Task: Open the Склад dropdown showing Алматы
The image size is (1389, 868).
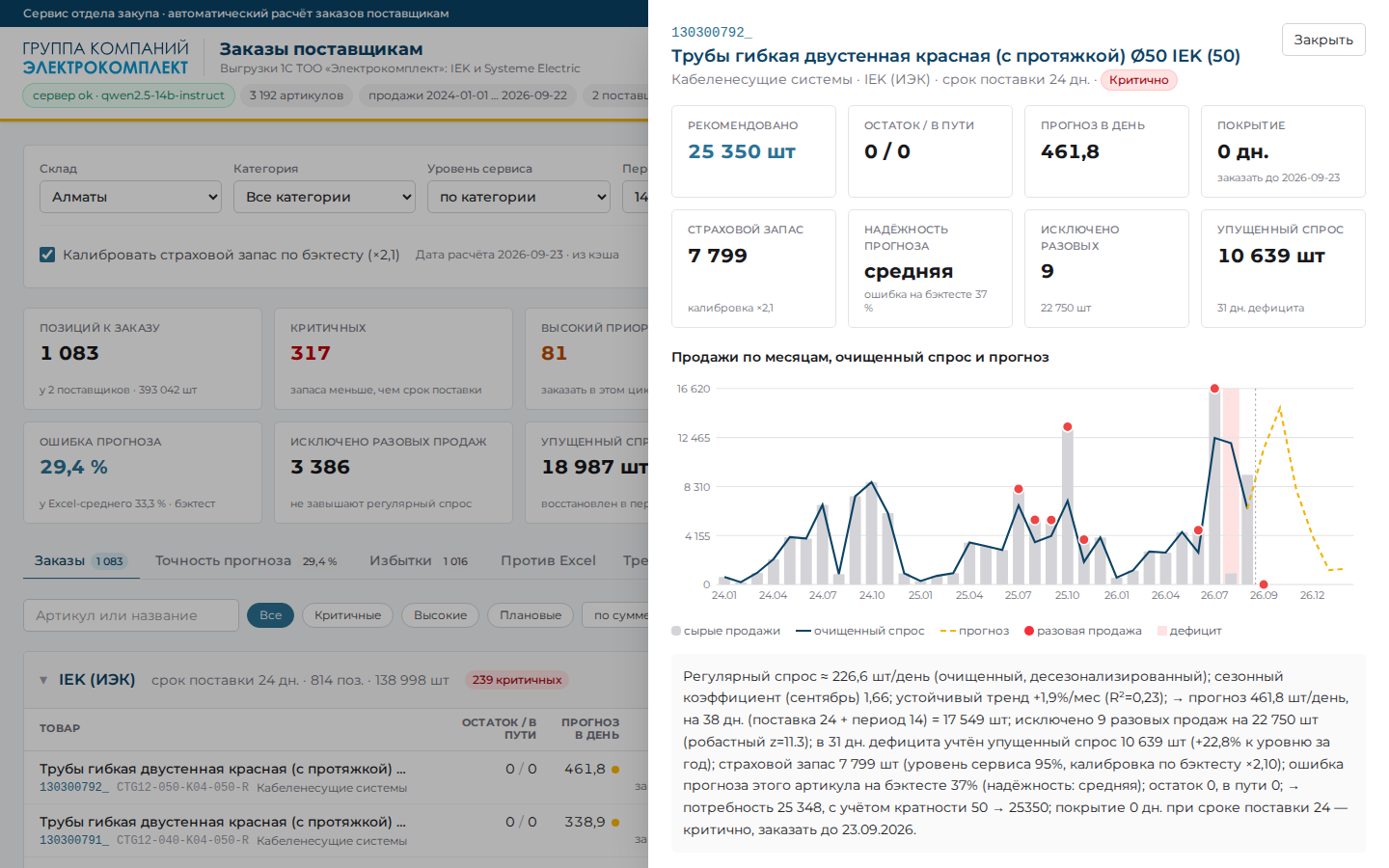Action: (131, 197)
